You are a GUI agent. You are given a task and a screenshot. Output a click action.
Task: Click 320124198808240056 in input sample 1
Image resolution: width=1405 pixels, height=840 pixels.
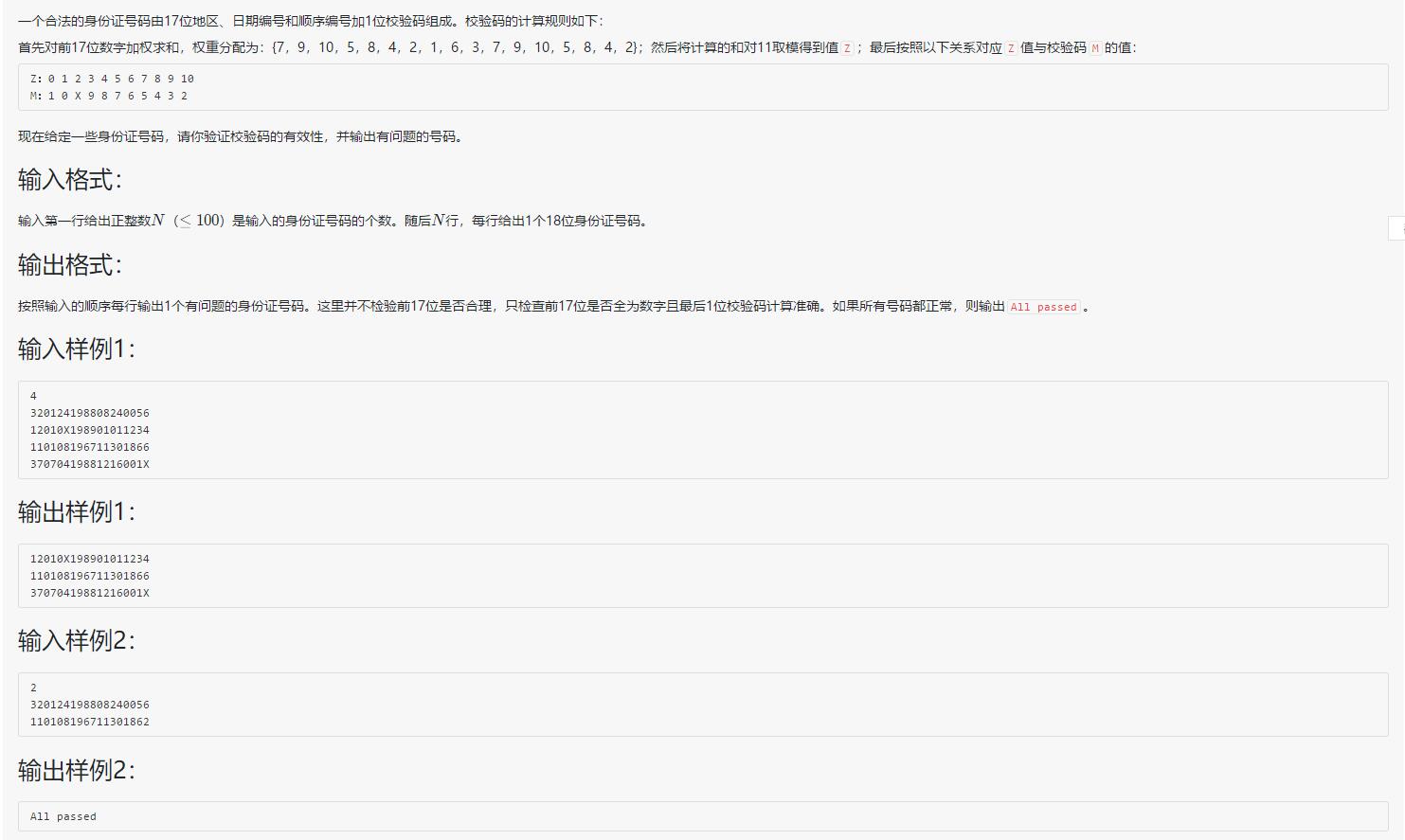pyautogui.click(x=90, y=413)
